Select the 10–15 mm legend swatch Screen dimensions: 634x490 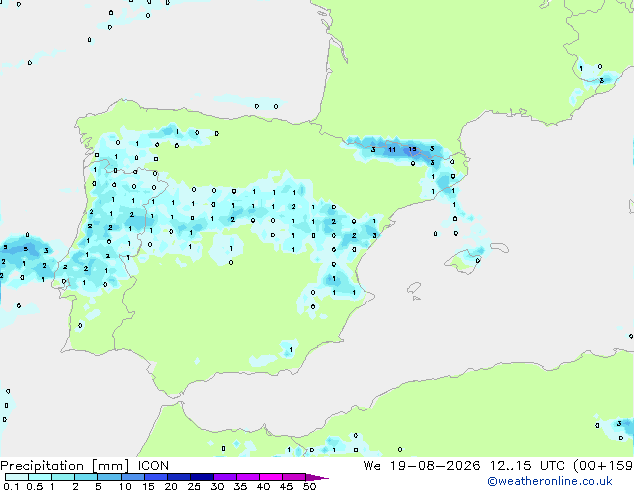click(132, 477)
